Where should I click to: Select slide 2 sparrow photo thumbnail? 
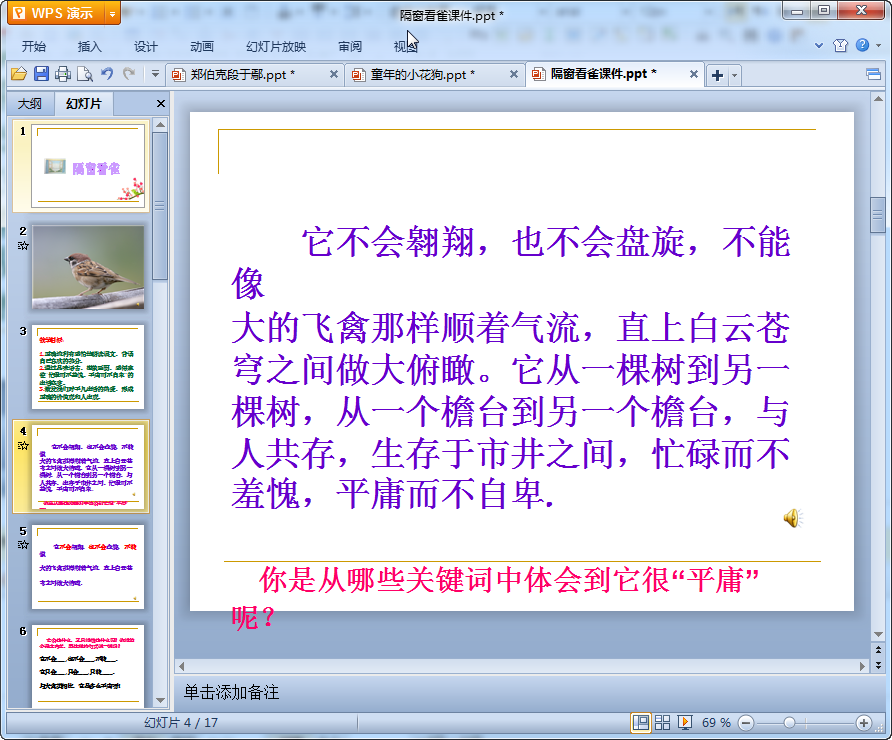(88, 267)
